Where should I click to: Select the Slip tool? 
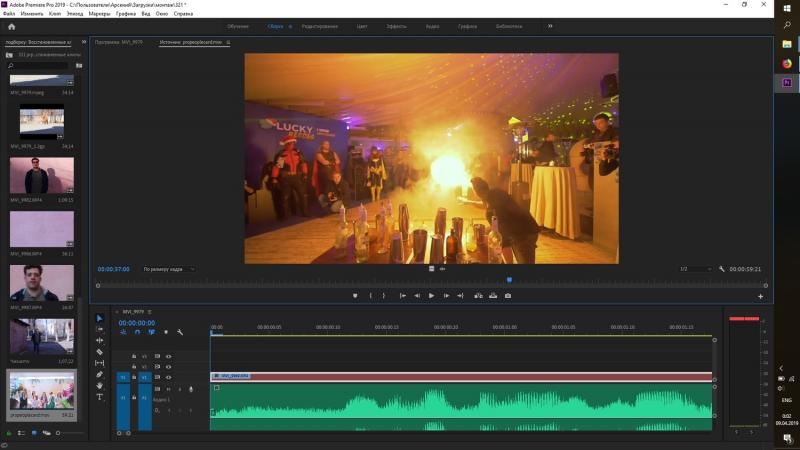[x=99, y=363]
